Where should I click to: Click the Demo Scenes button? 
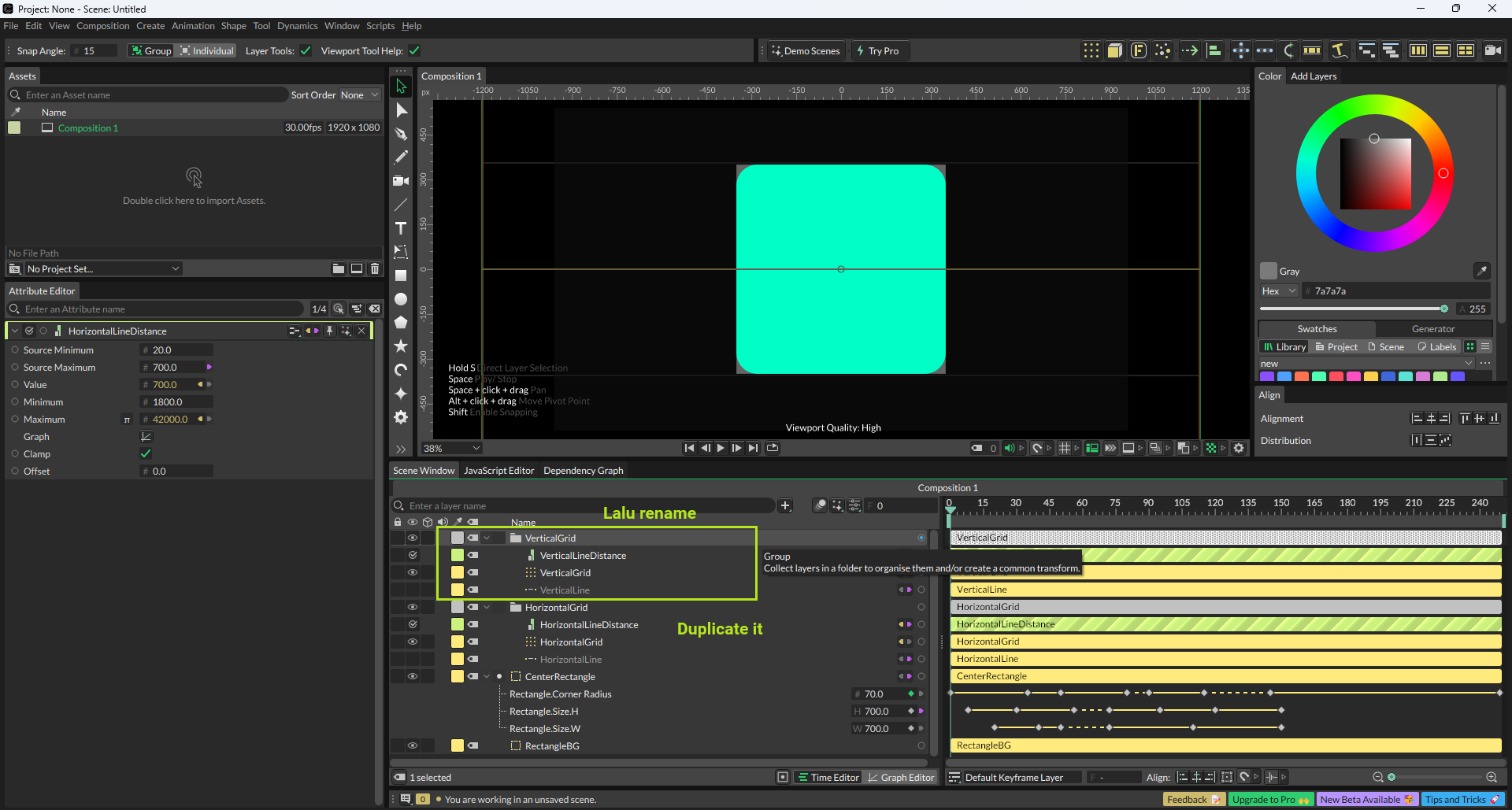coord(806,51)
